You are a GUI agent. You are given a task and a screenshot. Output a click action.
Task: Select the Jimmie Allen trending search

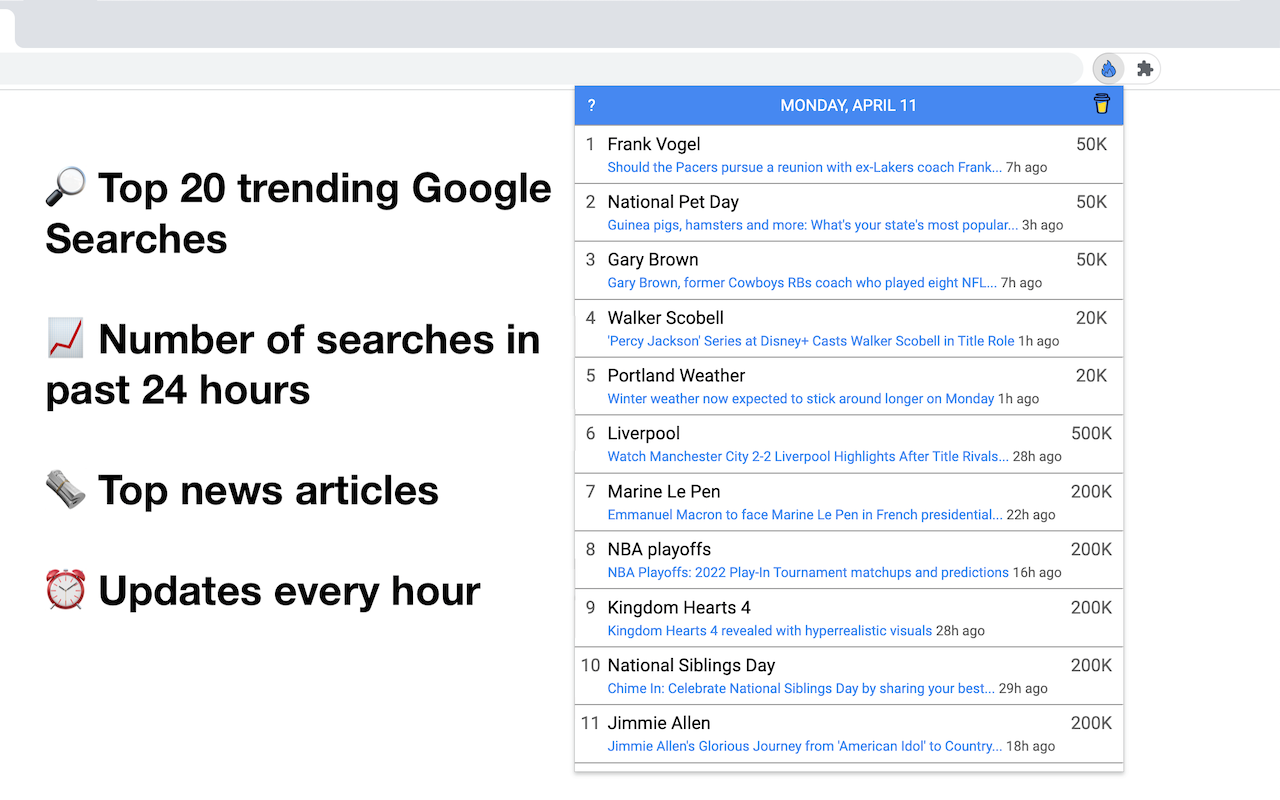659,724
